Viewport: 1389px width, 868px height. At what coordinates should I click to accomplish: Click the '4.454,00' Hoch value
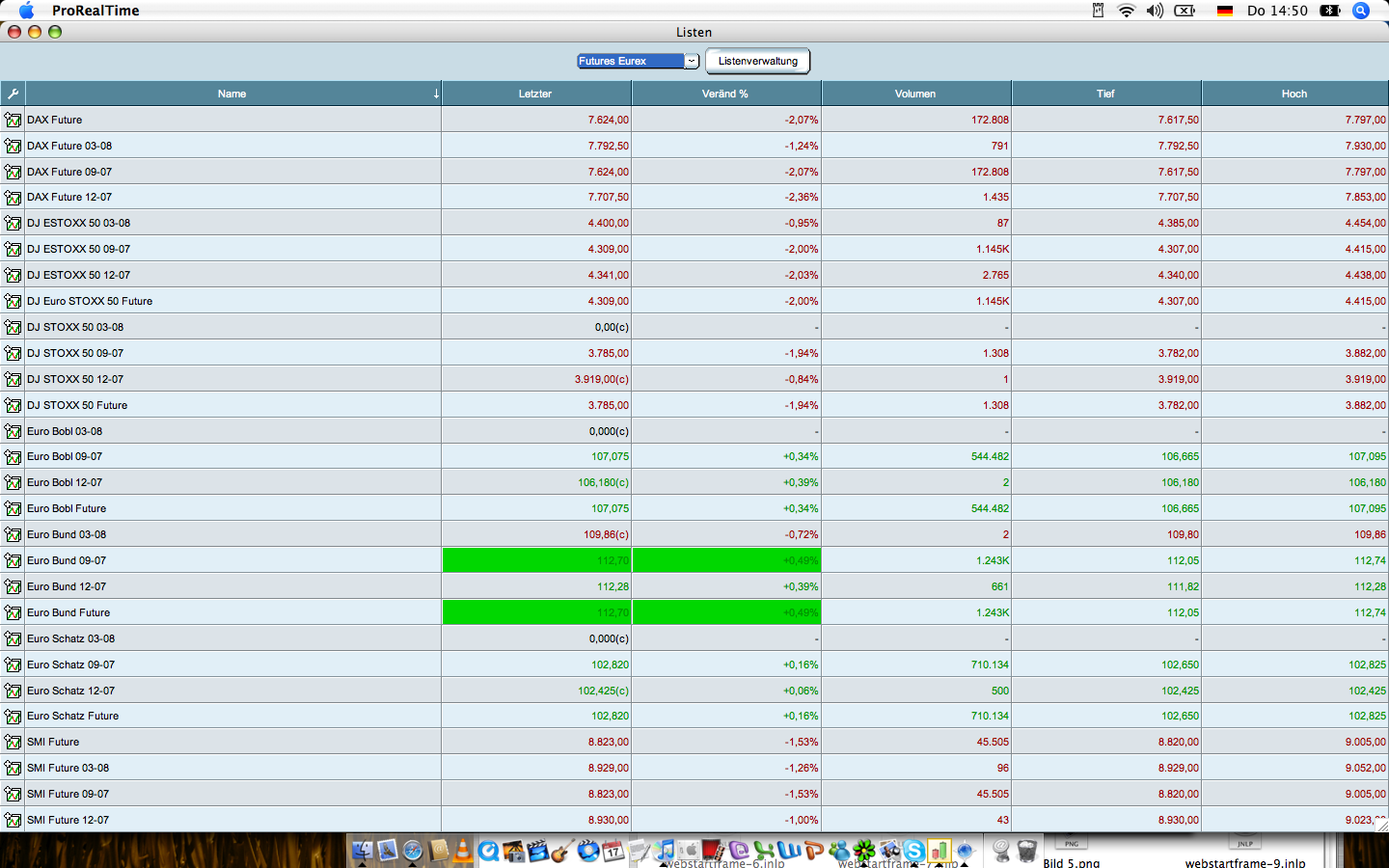1366,224
